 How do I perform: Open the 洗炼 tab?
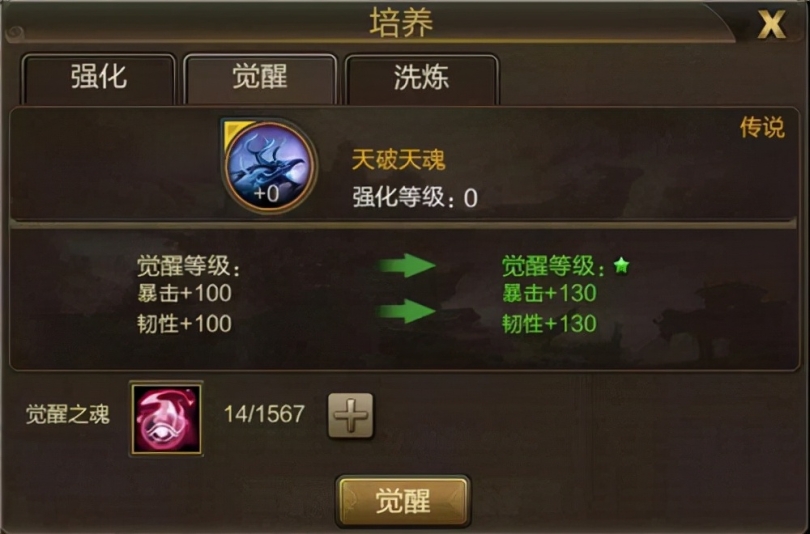(422, 78)
